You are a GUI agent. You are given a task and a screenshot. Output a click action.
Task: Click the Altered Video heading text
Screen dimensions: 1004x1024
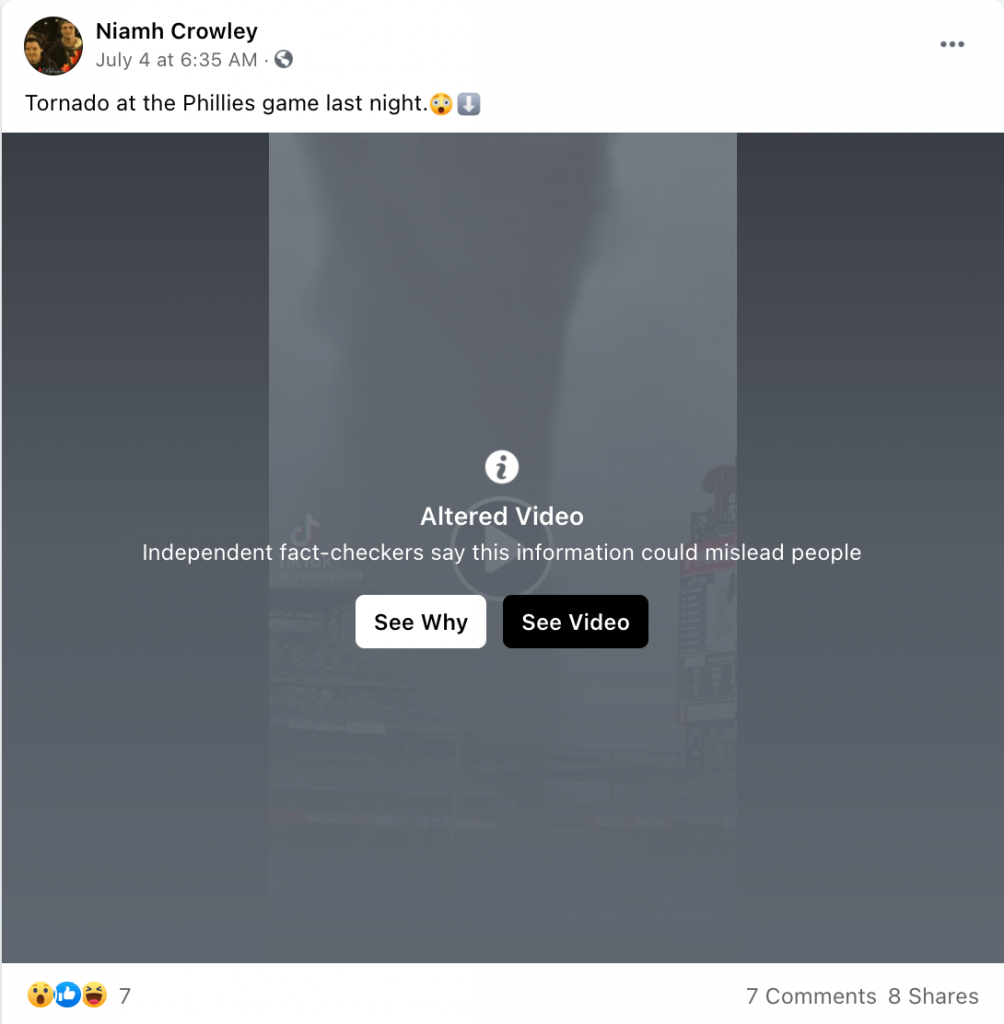502,517
